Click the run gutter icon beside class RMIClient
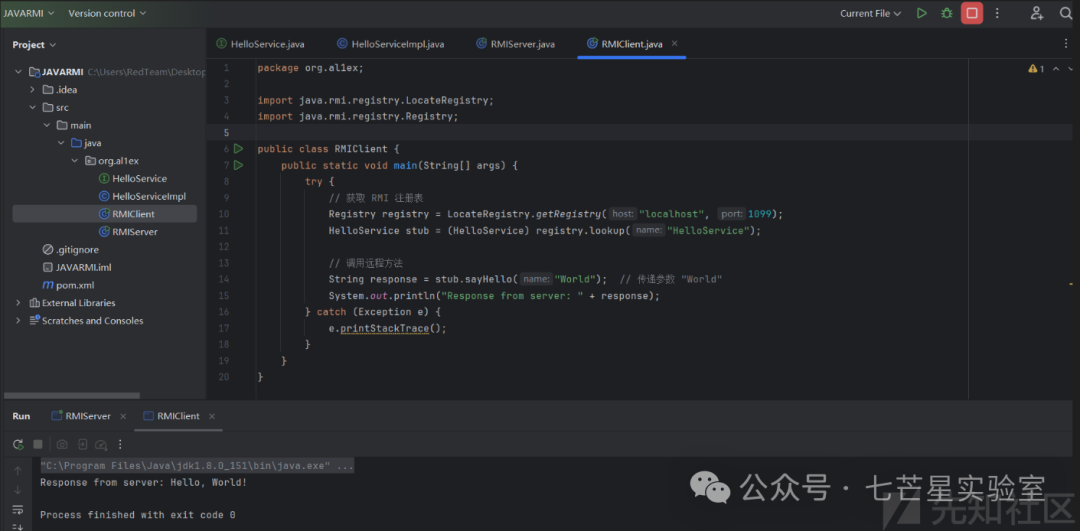Viewport: 1080px width, 531px height. pyautogui.click(x=238, y=148)
